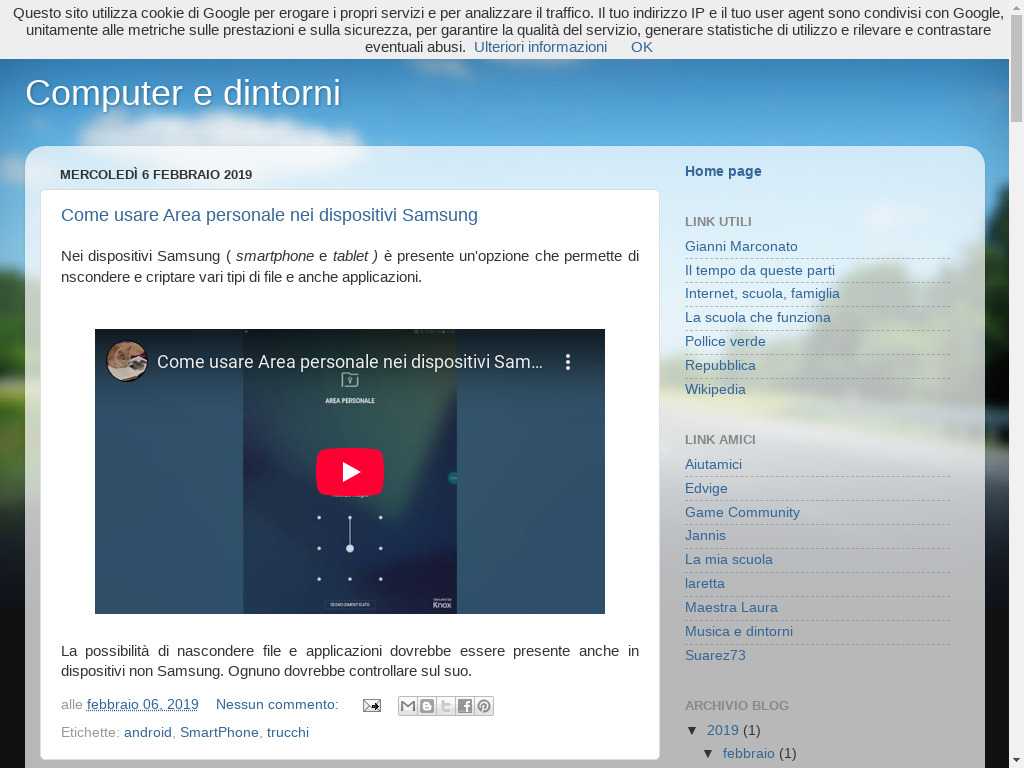Open the Gianni Marconato link
Viewport: 1024px width, 768px height.
tap(741, 247)
